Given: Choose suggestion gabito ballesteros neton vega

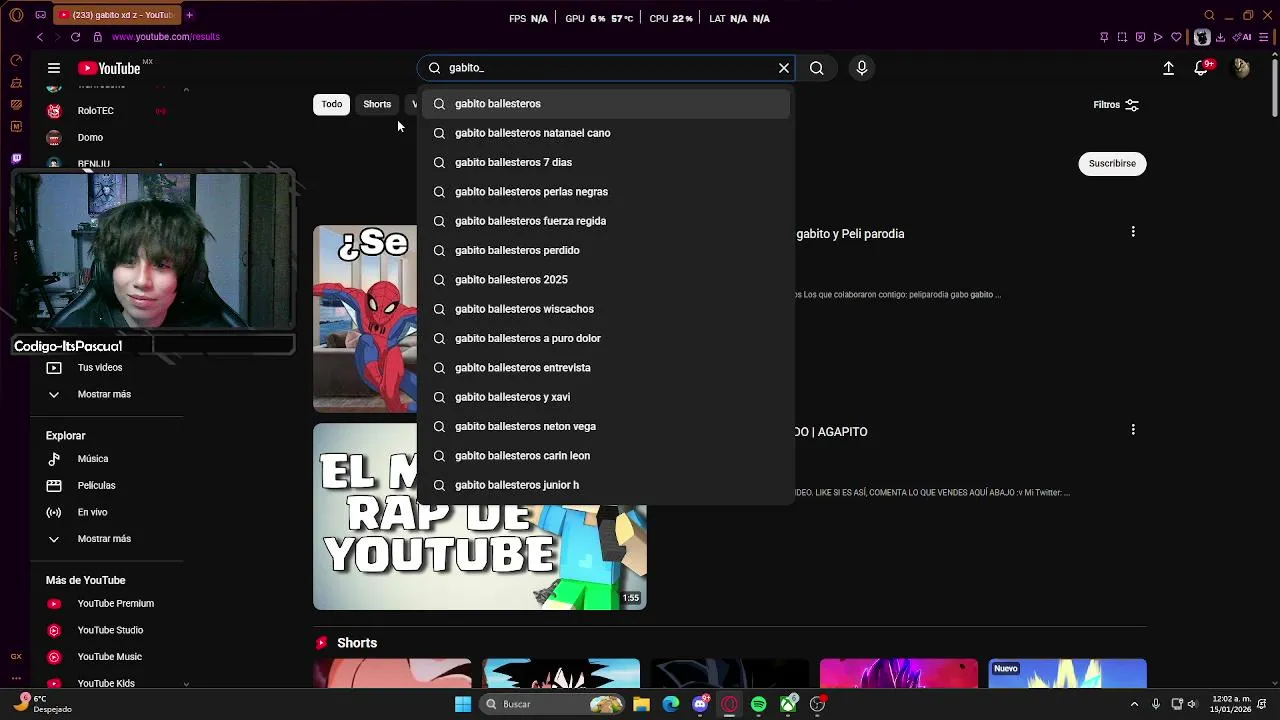Looking at the screenshot, I should coord(606,426).
